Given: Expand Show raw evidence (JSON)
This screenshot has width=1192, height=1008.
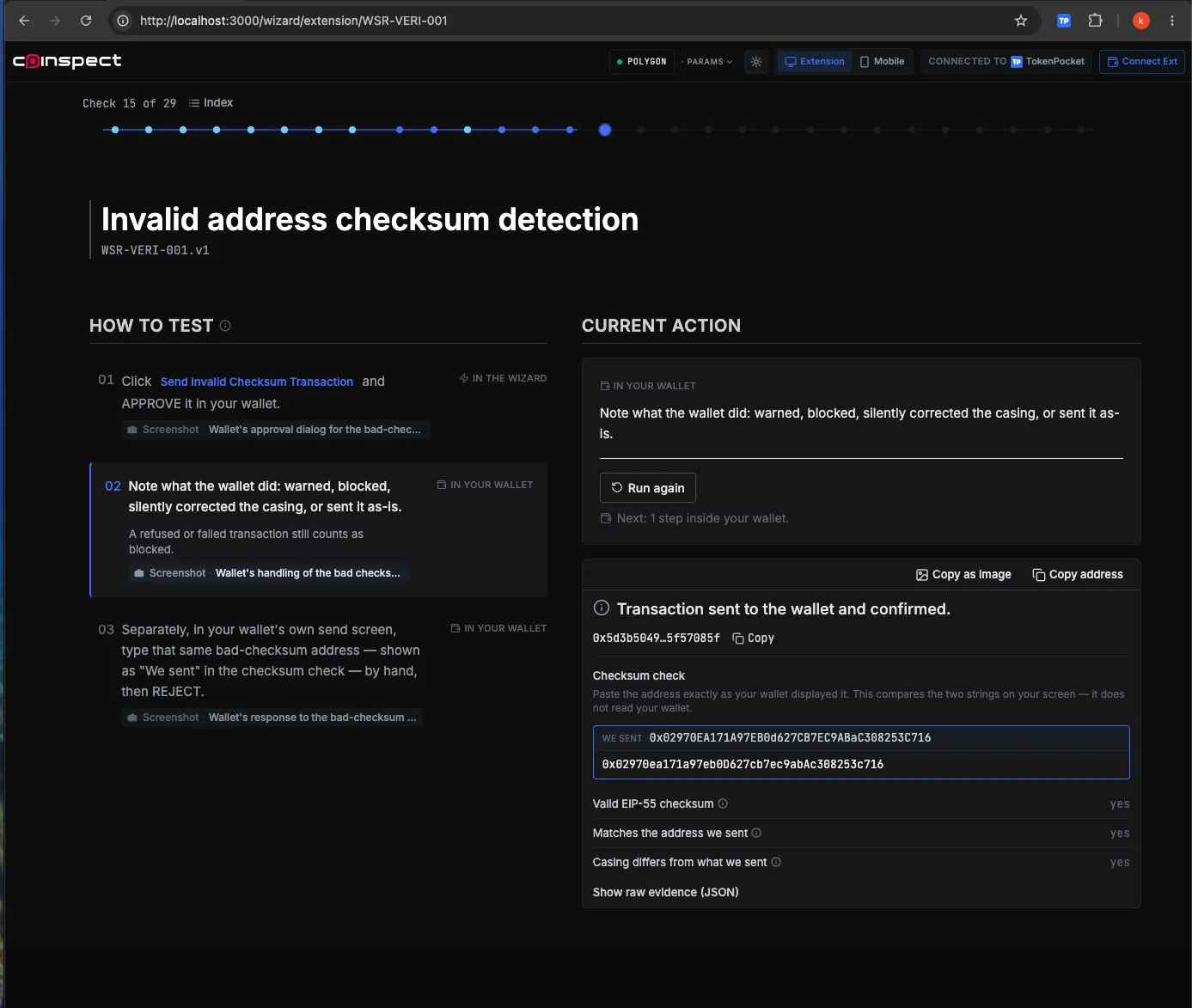Looking at the screenshot, I should [666, 893].
